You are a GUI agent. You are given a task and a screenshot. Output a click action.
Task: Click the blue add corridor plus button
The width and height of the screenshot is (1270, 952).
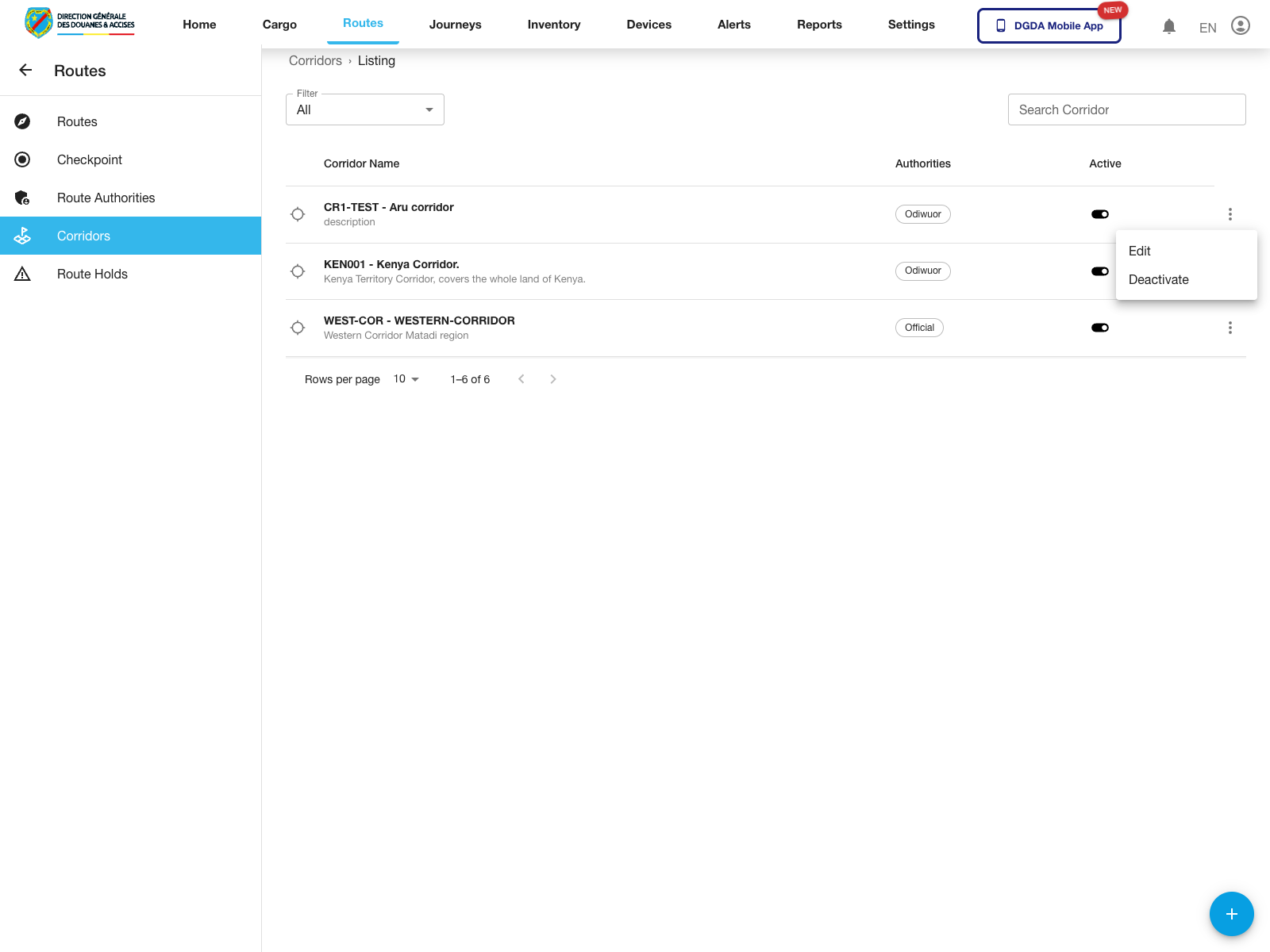1231,914
